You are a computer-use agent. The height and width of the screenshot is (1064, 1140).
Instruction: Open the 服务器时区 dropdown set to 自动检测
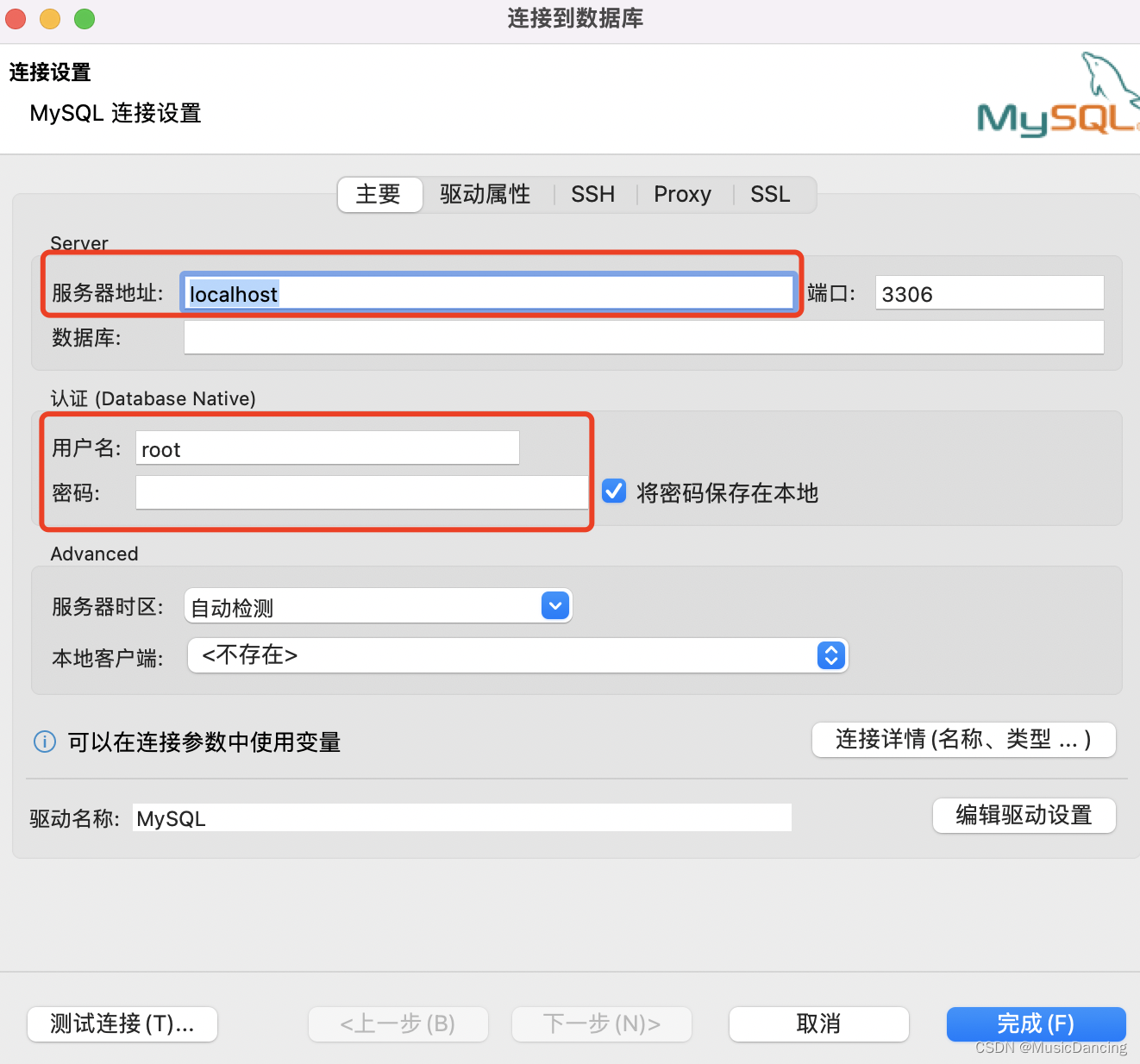tap(371, 605)
